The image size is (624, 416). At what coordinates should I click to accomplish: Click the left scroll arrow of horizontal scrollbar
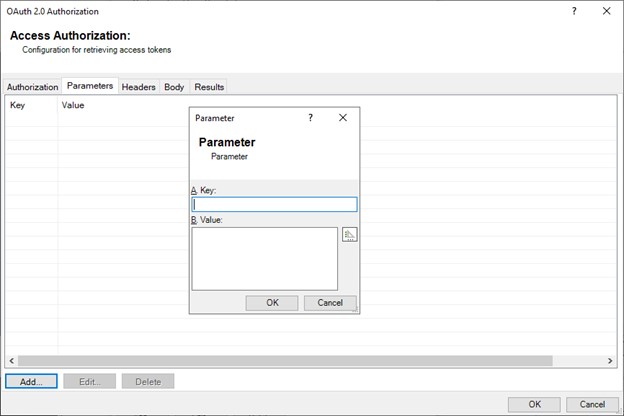click(x=11, y=360)
